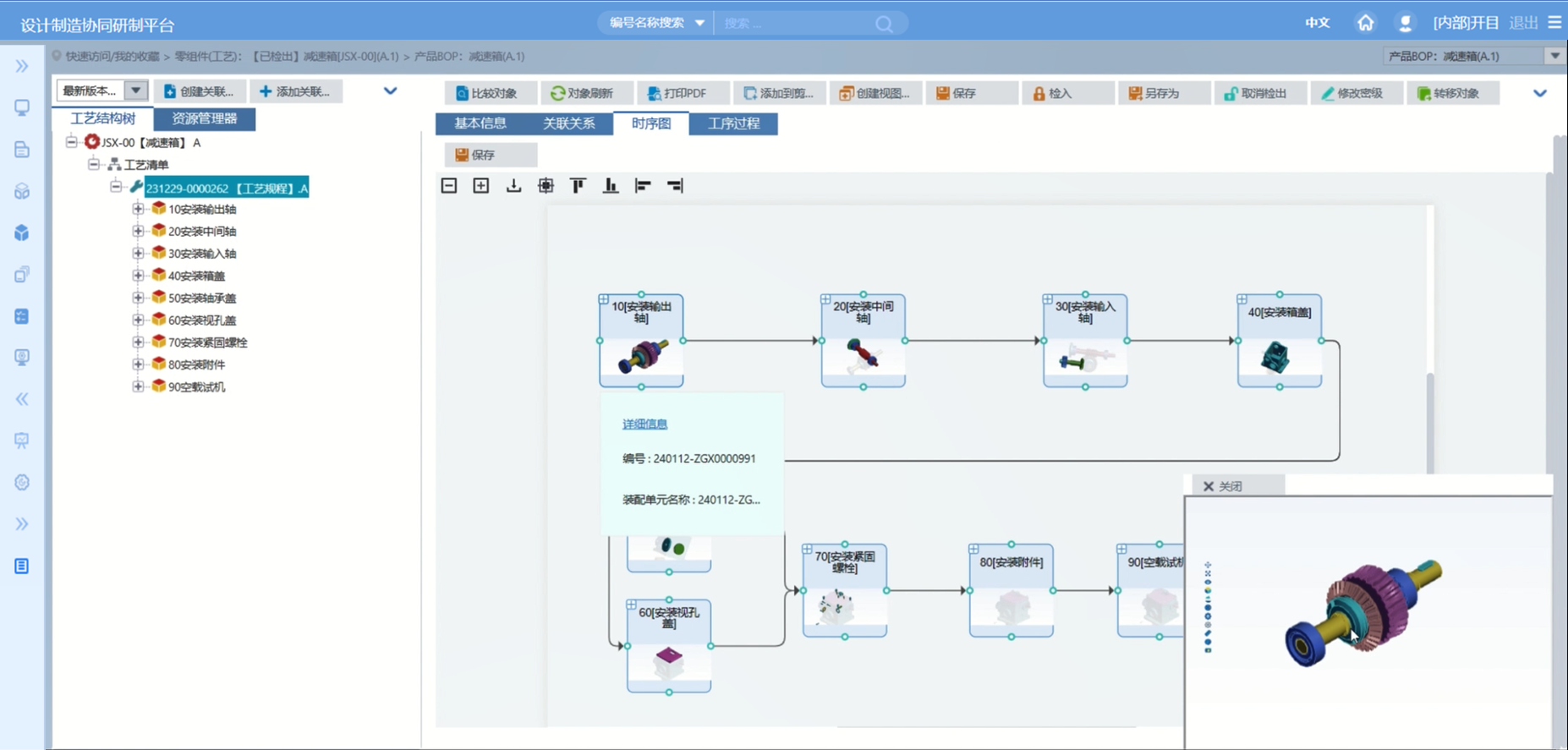
Task: Click the fit-to-center icon in diagram toolbar
Action: click(546, 186)
